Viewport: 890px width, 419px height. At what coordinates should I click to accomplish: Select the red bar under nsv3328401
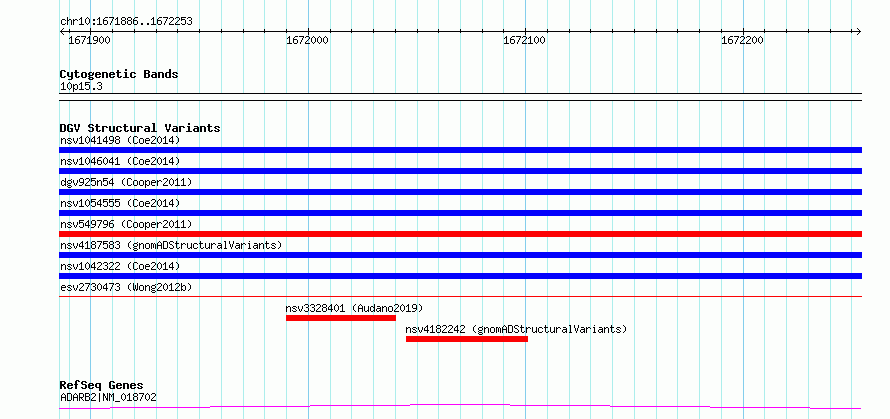[341, 318]
